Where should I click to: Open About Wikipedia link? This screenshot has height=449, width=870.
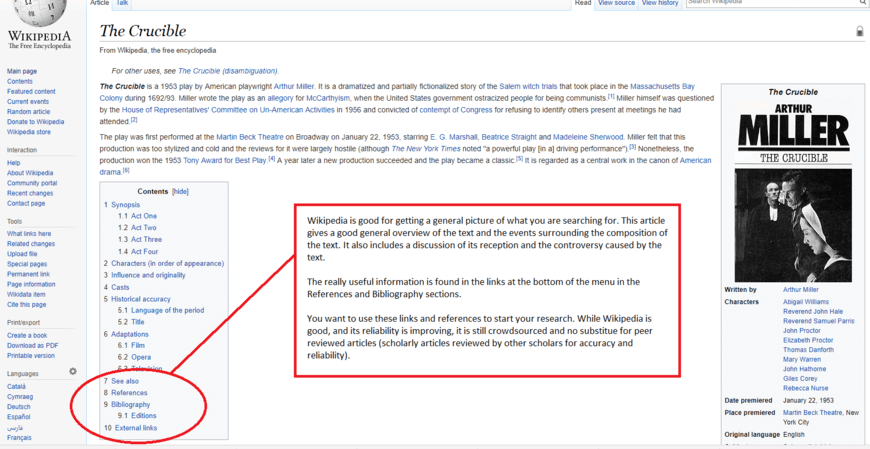pyautogui.click(x=30, y=173)
